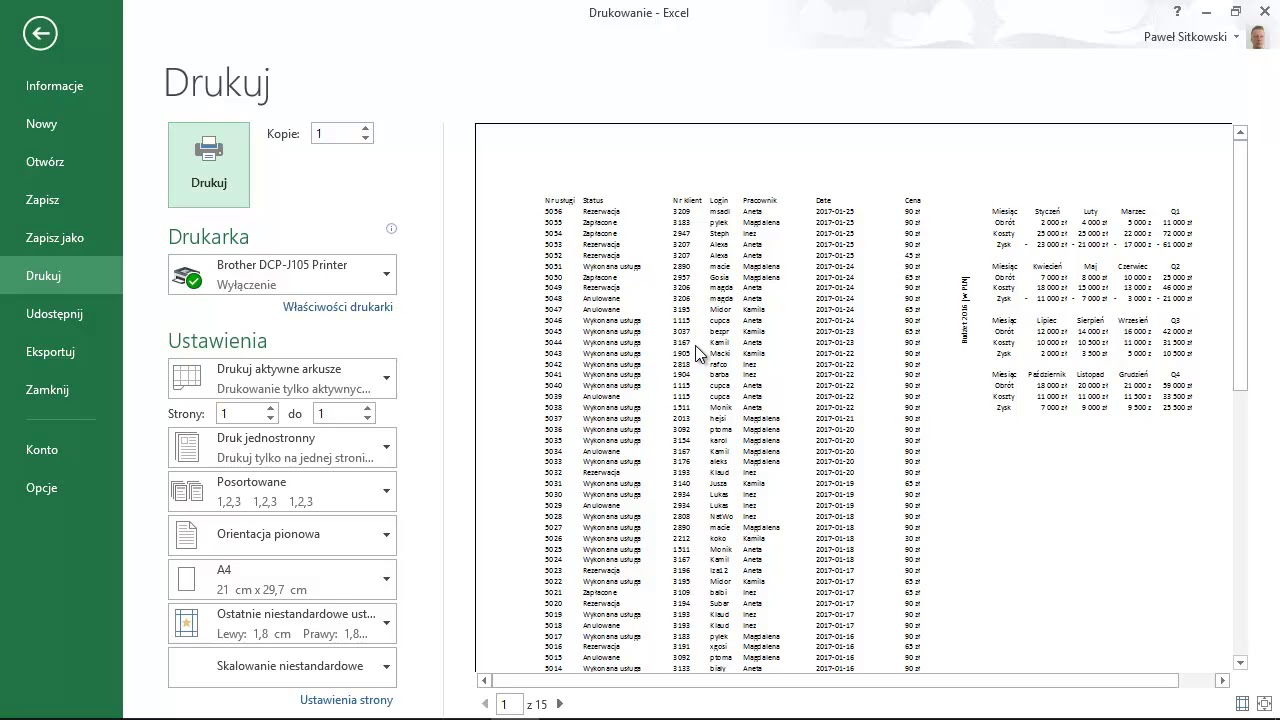
Task: Click zoom to page icon
Action: [1264, 704]
